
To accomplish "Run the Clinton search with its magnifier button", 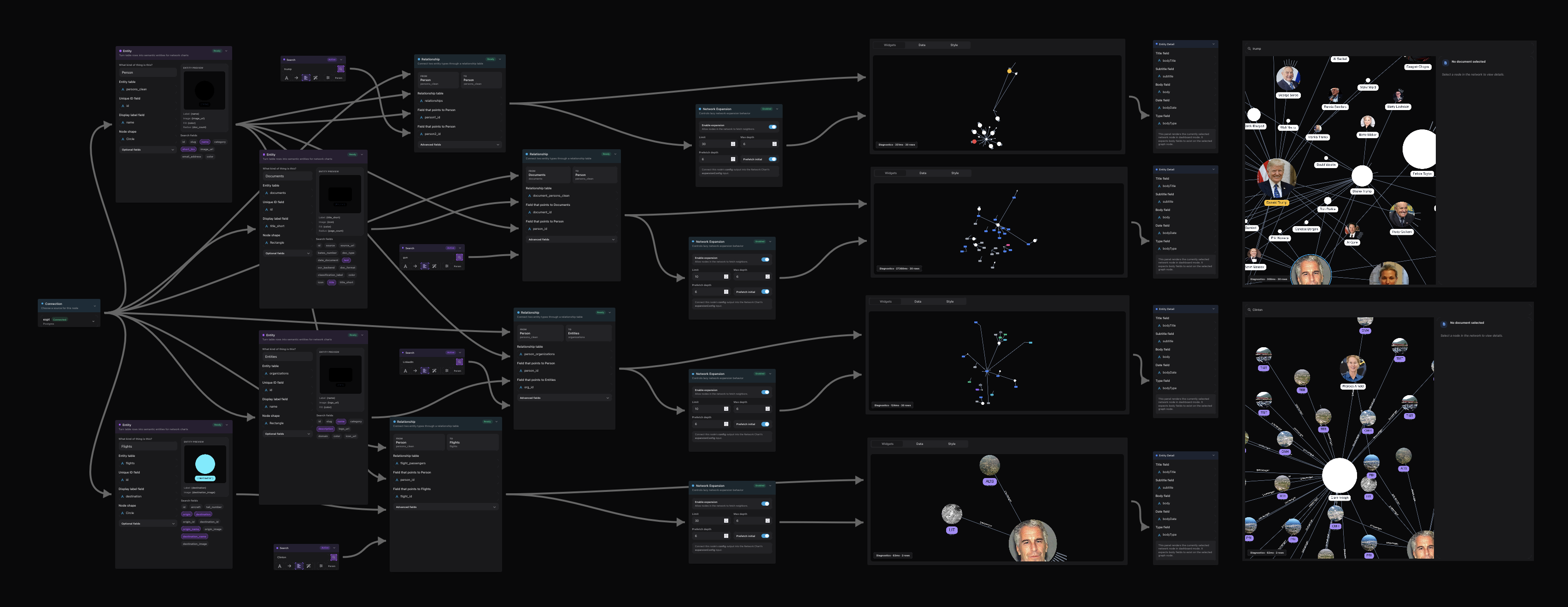I will tap(333, 557).
